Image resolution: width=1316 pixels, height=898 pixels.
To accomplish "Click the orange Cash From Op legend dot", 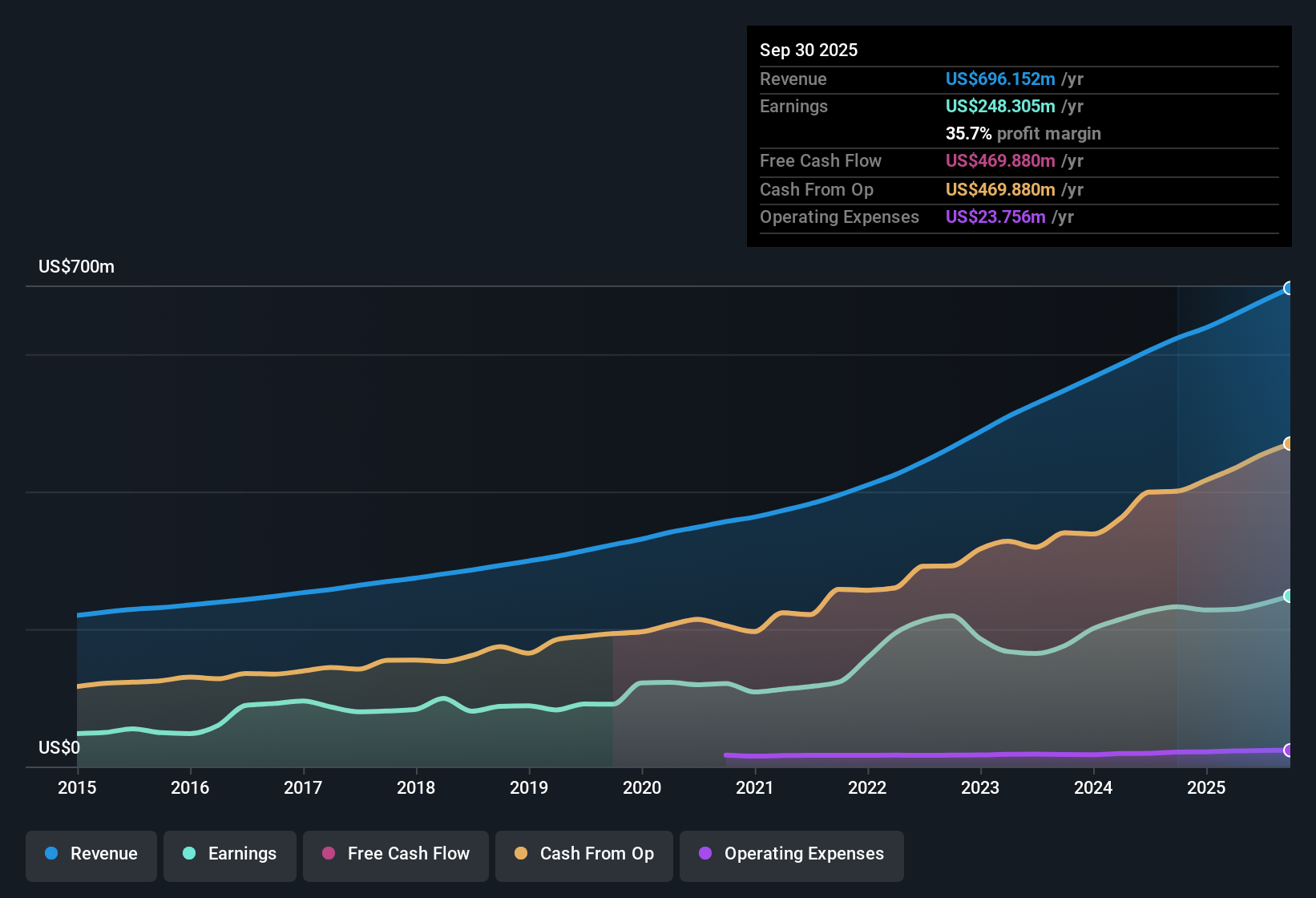I will click(521, 854).
